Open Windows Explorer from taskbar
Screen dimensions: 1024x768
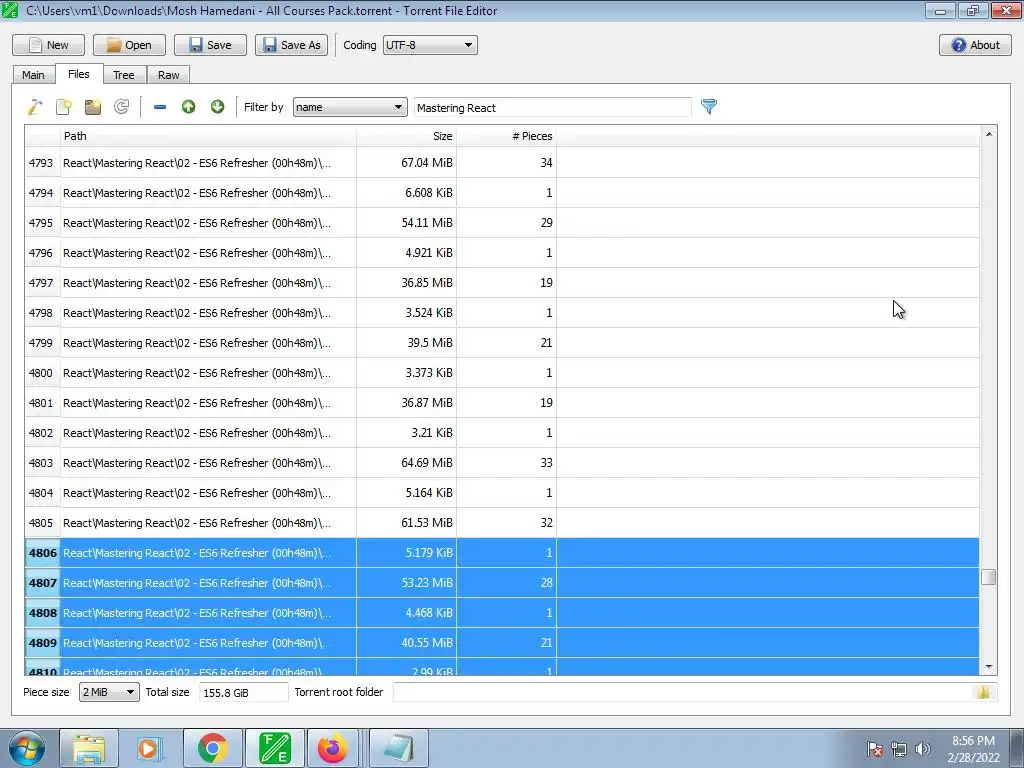(x=89, y=748)
